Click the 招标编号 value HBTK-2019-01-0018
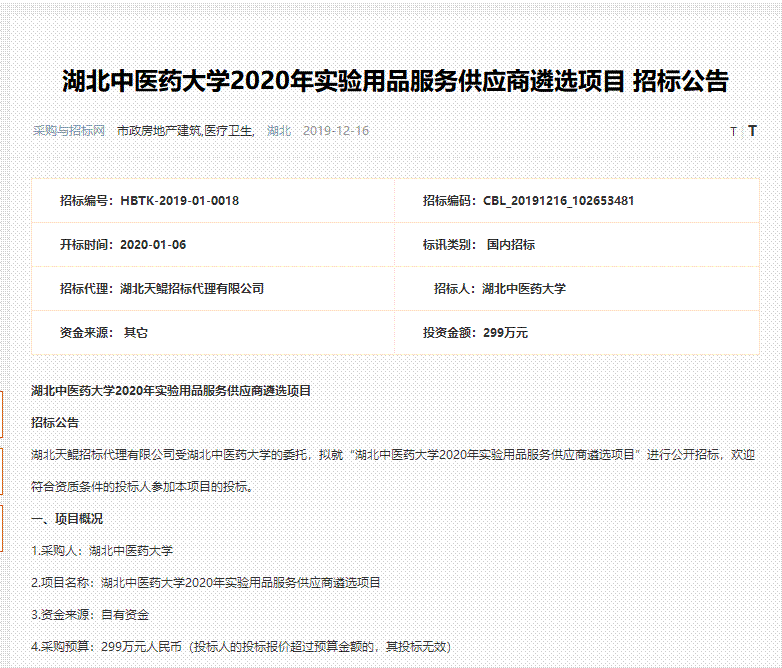The height and width of the screenshot is (668, 782). [x=179, y=201]
